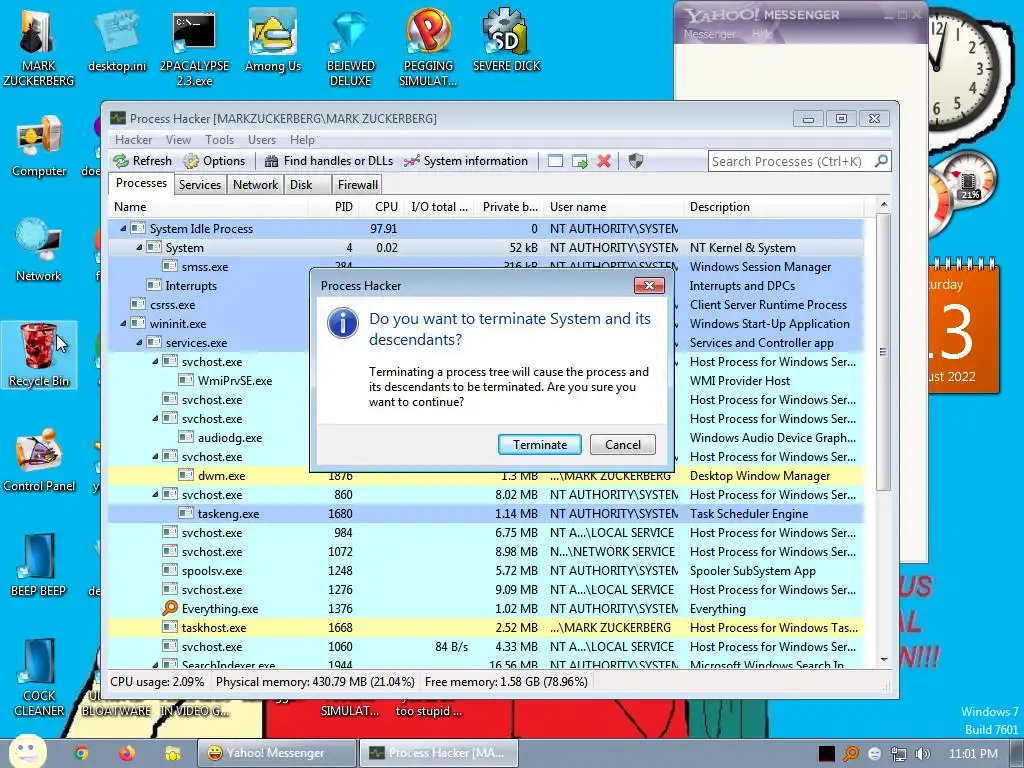Select the Everything.exe process row
This screenshot has height=768, width=1024.
point(486,609)
